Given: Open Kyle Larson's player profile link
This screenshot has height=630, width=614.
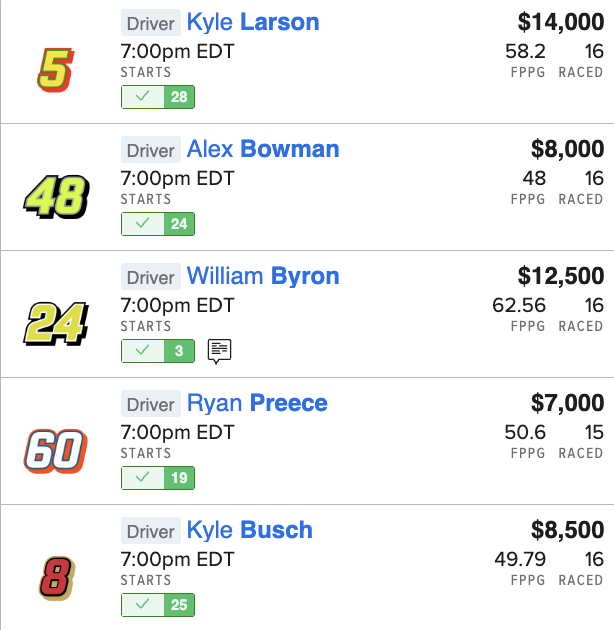Looking at the screenshot, I should click(x=253, y=22).
